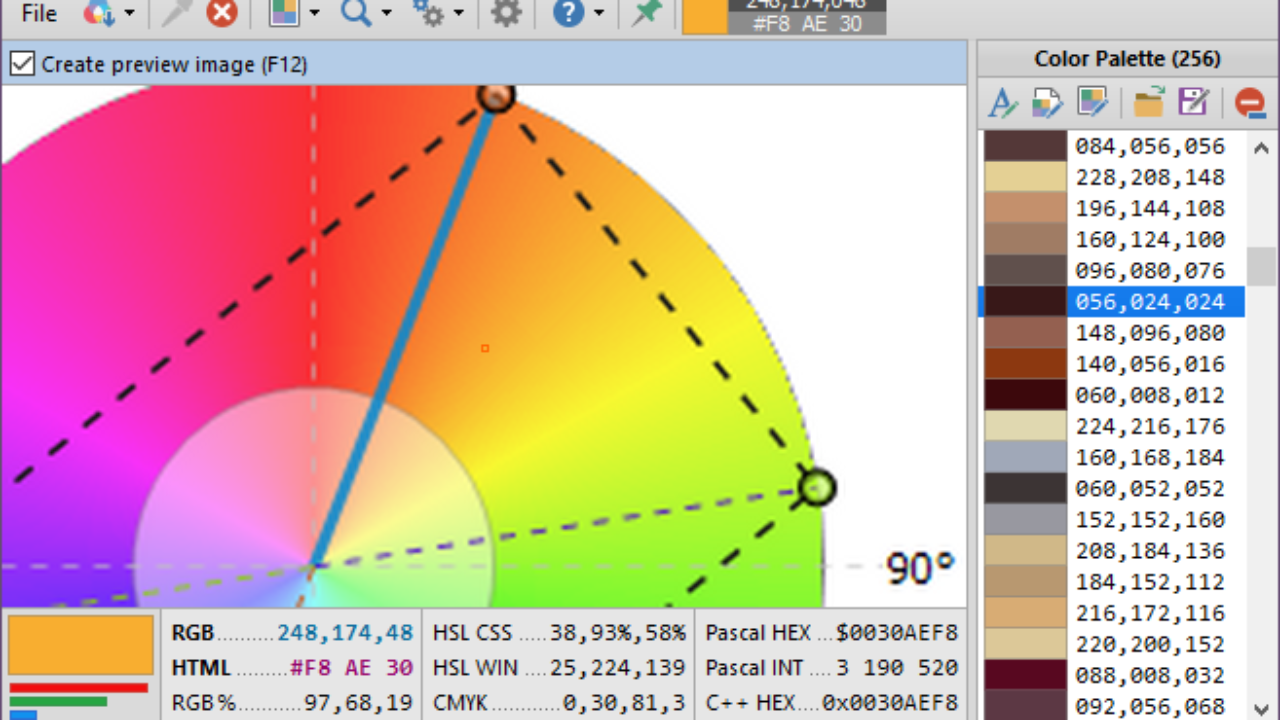Open the File menu
Screen dimensions: 1280x720
tap(39, 13)
